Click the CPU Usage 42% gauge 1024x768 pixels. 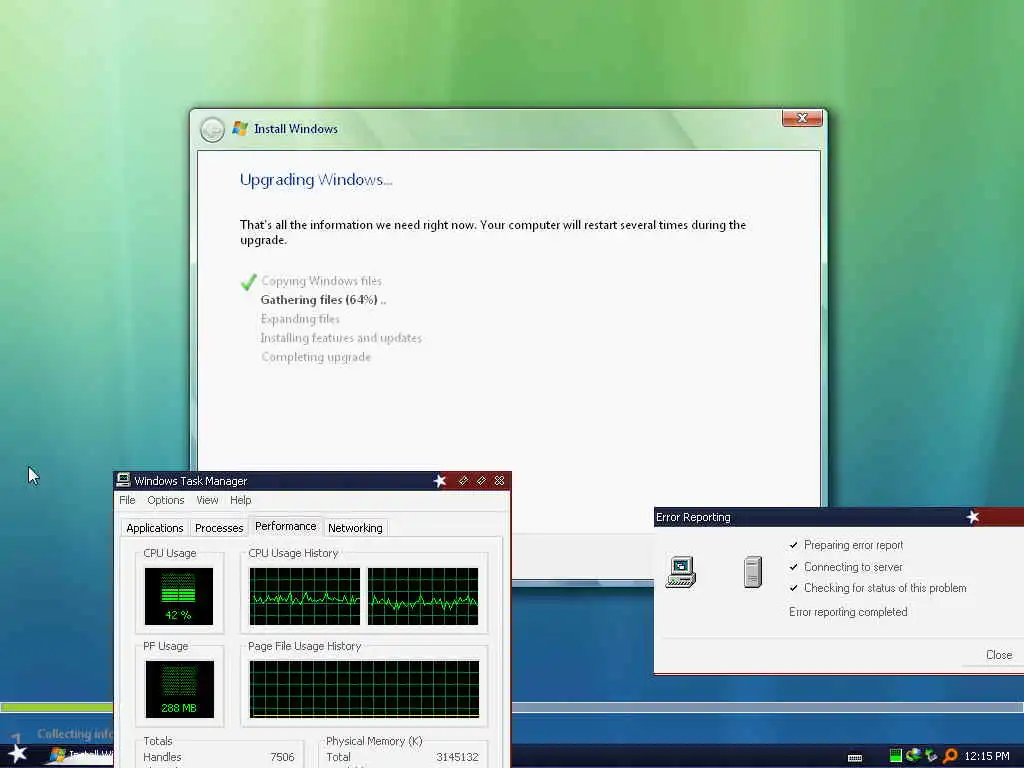click(179, 596)
